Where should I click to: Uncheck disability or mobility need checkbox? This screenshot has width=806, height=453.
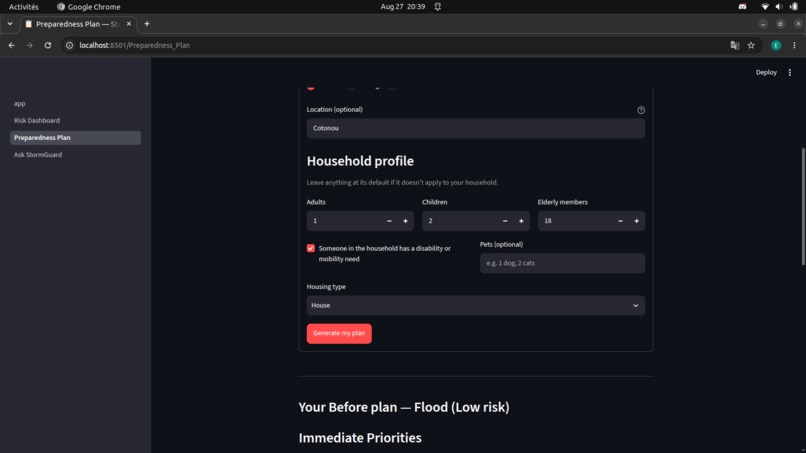click(310, 248)
